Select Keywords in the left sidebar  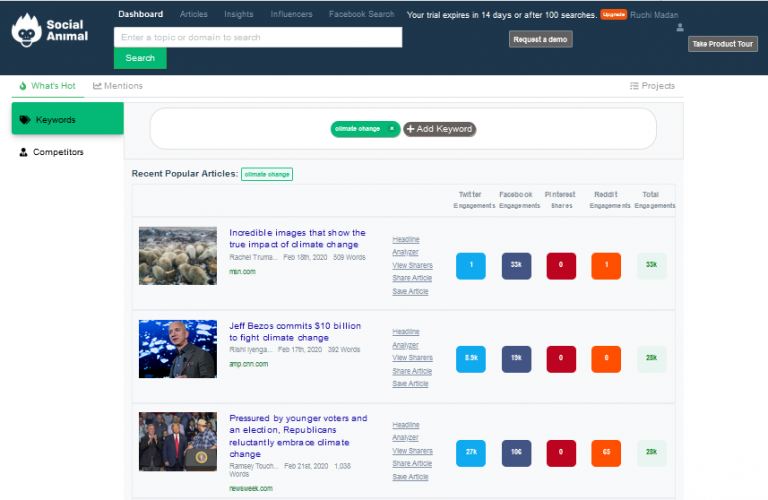67,119
